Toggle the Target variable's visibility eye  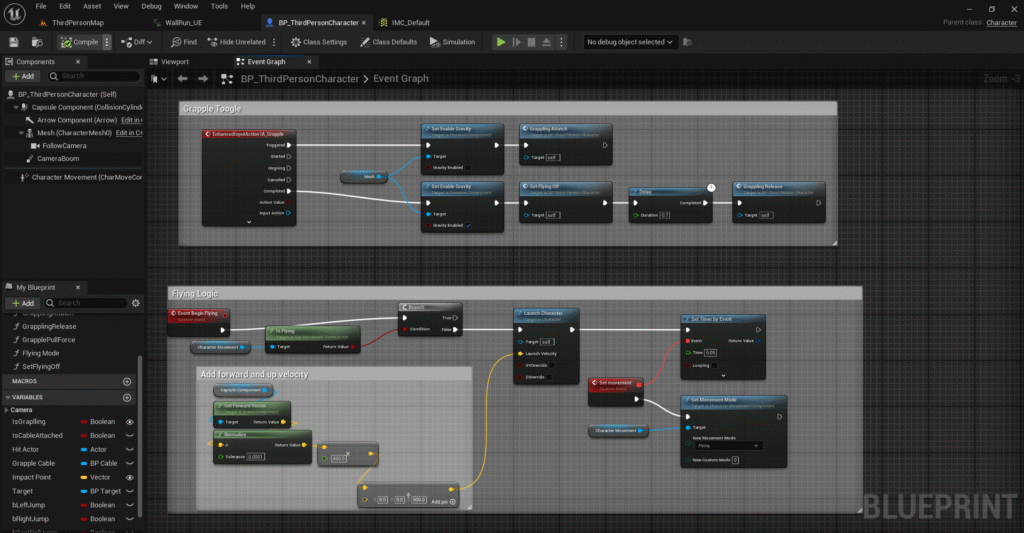click(x=130, y=491)
